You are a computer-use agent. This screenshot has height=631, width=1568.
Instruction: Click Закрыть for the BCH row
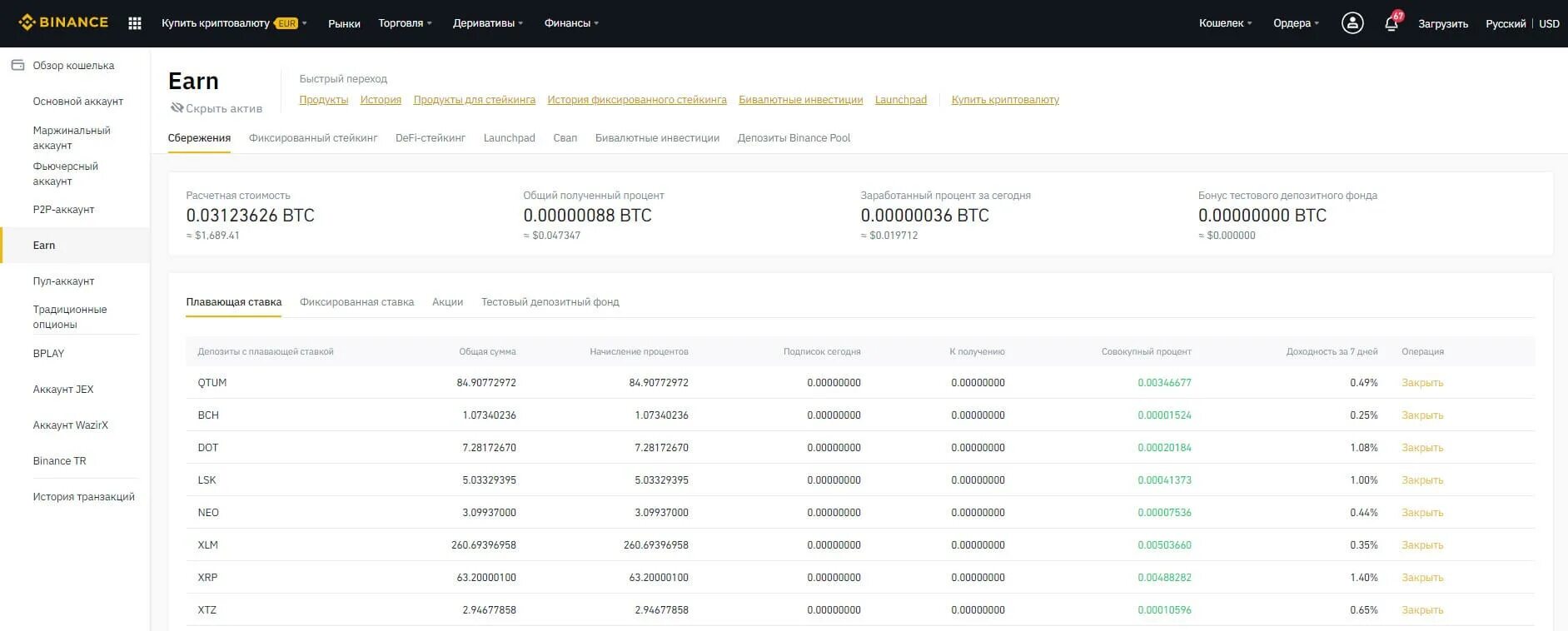1422,415
